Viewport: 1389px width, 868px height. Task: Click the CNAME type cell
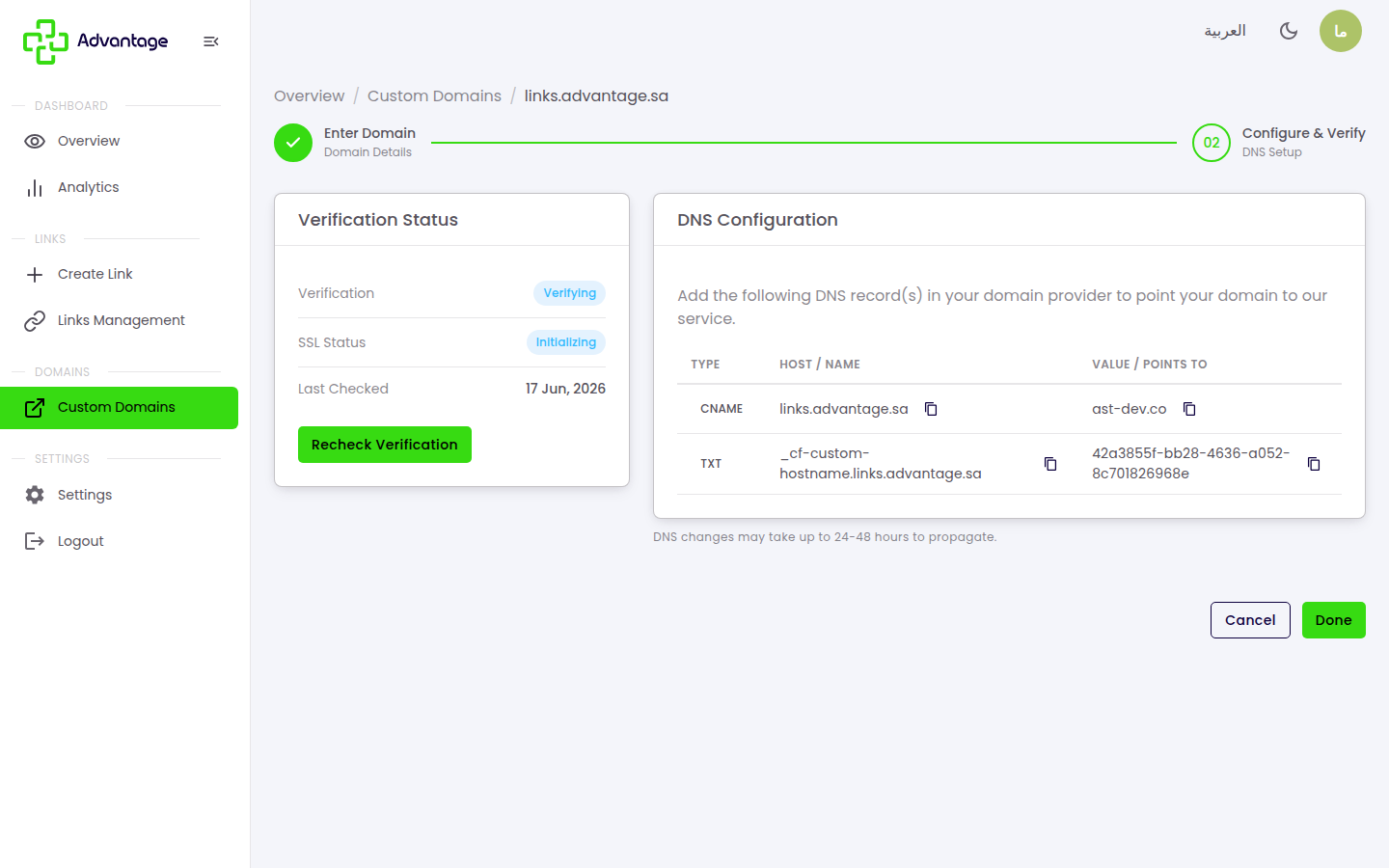(x=722, y=409)
